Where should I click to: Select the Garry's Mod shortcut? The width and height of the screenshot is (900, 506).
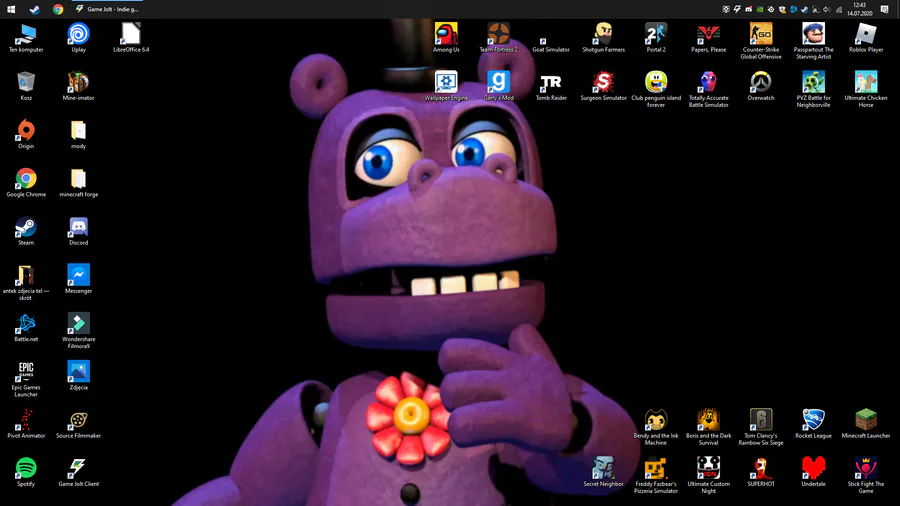498,86
